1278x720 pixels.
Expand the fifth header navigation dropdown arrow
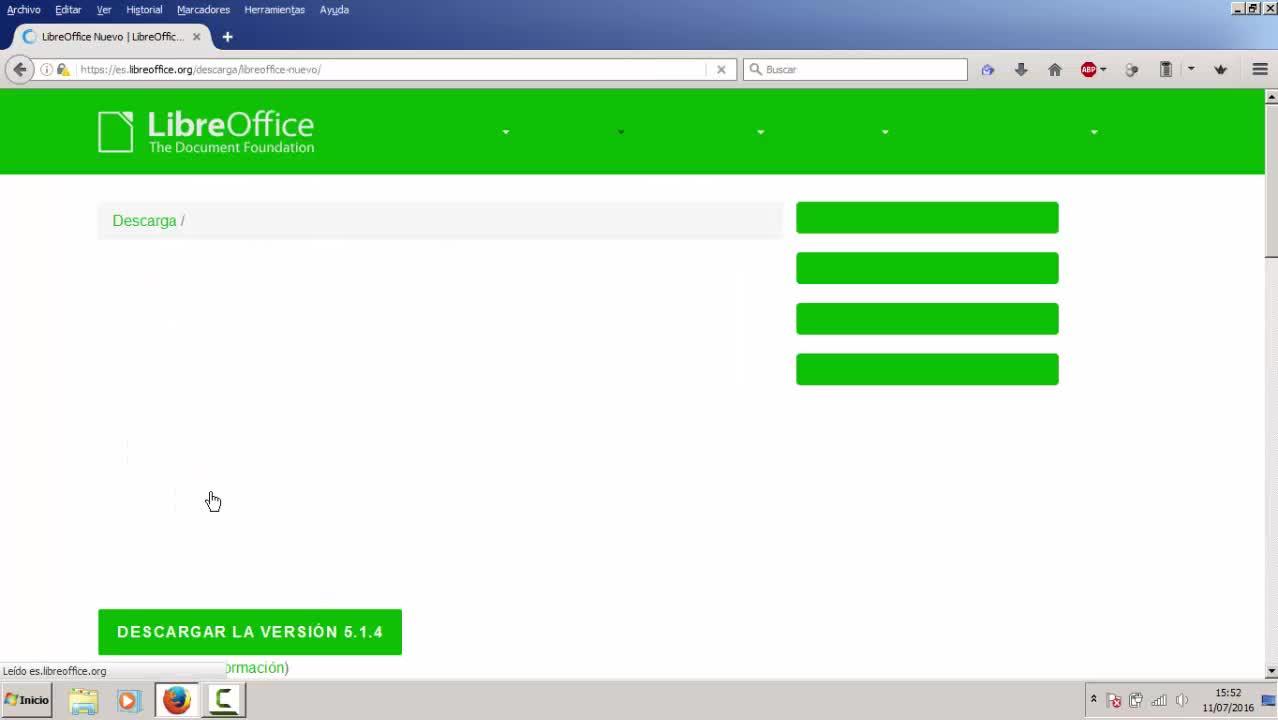[1094, 132]
